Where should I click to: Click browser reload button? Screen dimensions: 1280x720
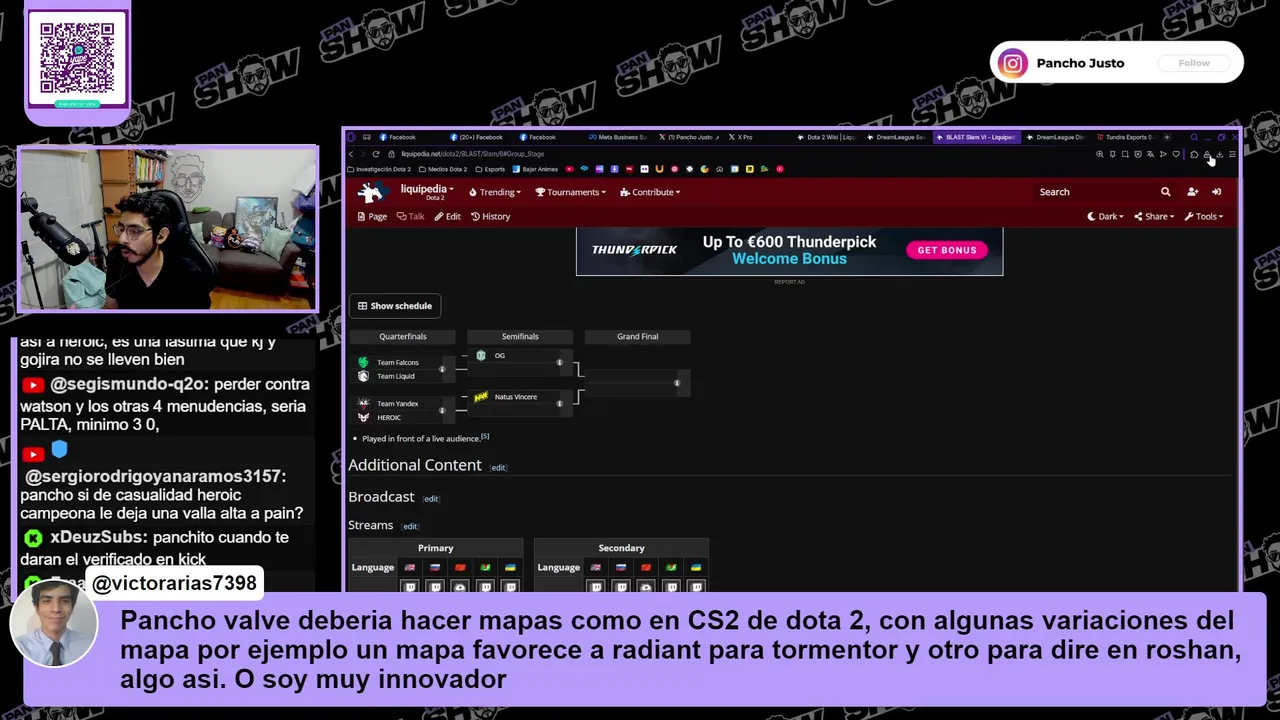point(376,154)
